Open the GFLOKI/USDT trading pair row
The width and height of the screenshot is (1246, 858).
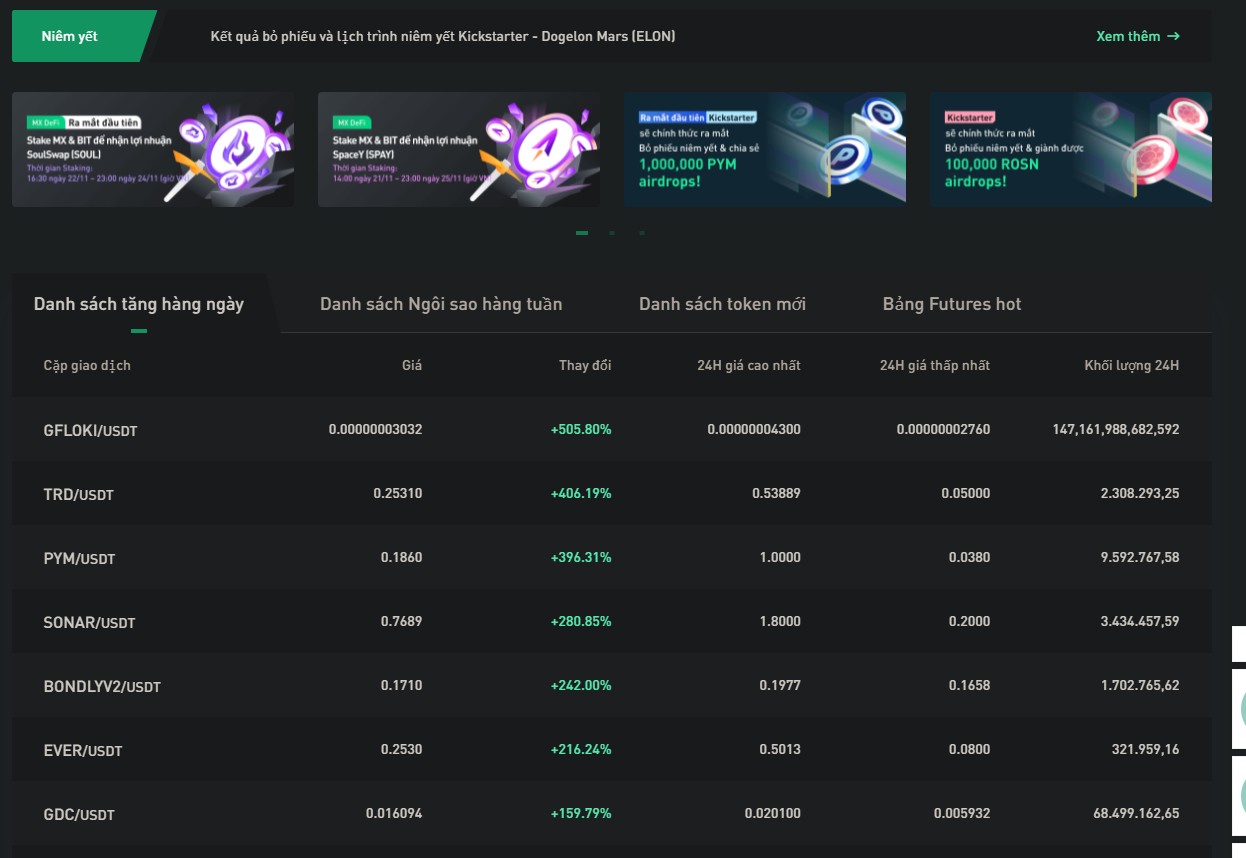(x=90, y=430)
